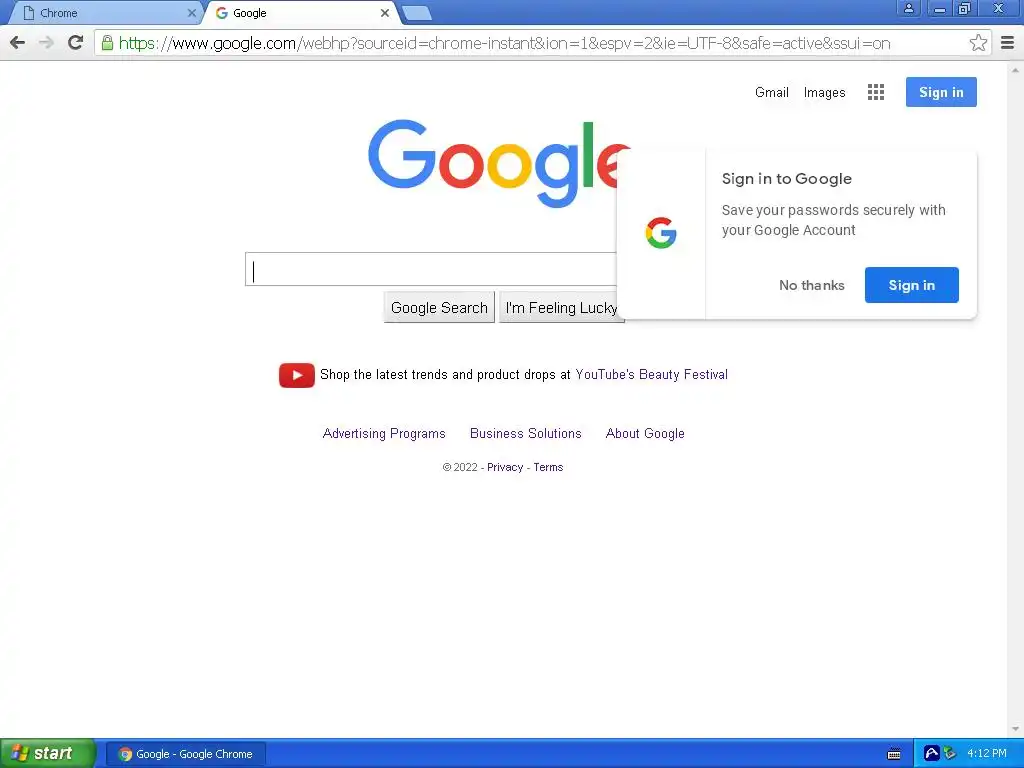
Task: Open the YouTube's Beauty Festival link
Action: pos(651,375)
